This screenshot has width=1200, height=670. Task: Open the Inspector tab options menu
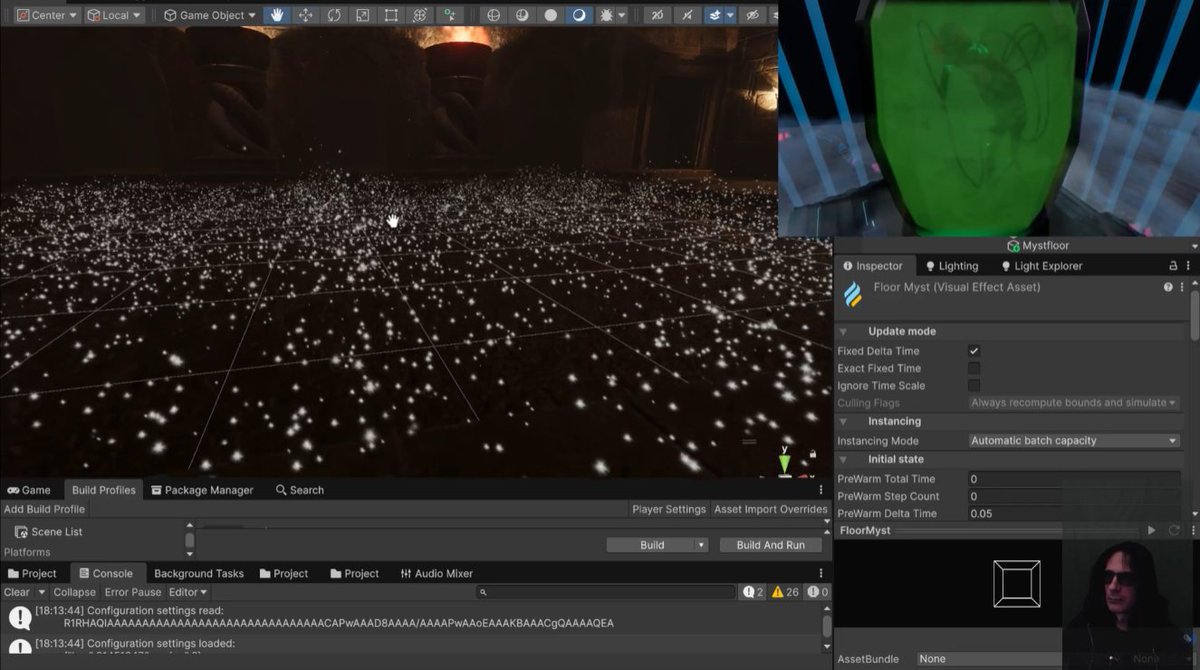click(x=1190, y=266)
